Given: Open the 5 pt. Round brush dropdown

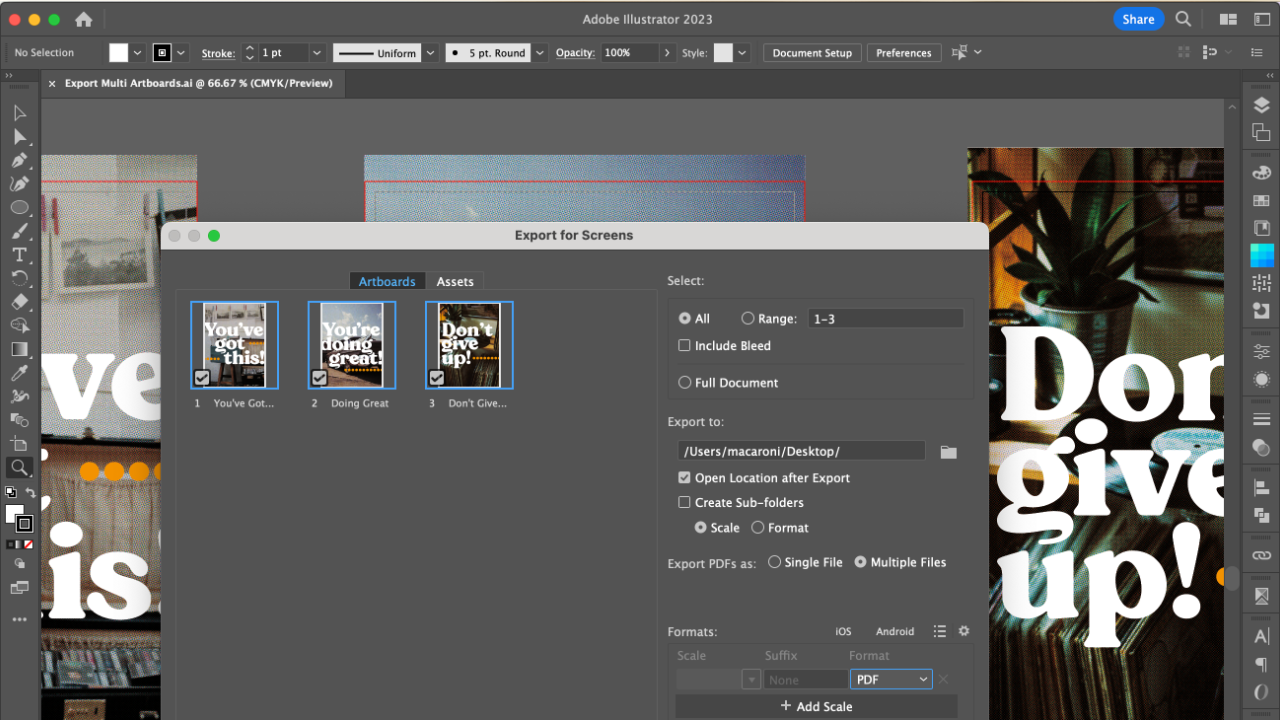Looking at the screenshot, I should pyautogui.click(x=540, y=53).
